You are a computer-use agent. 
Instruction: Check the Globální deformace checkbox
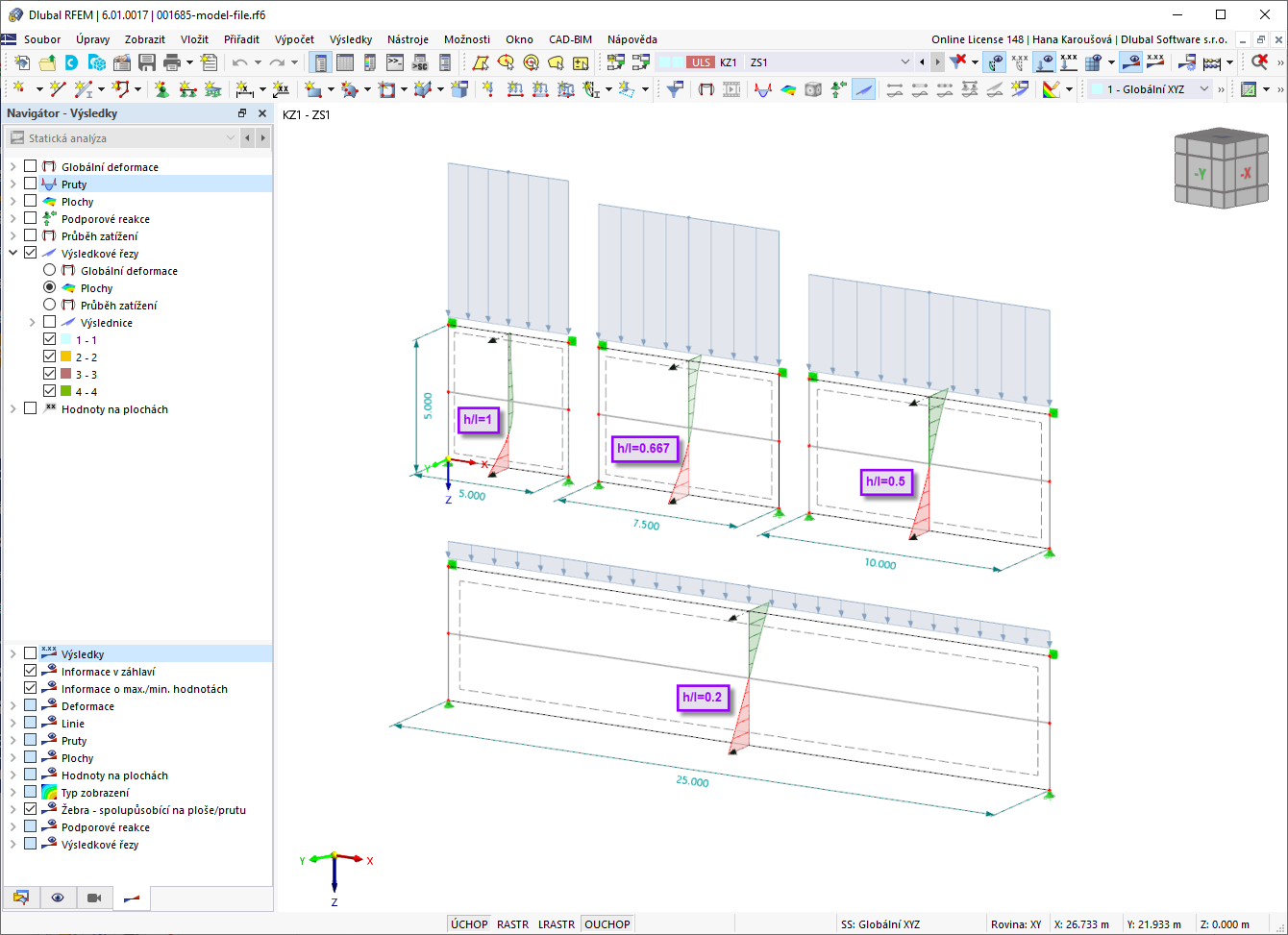pos(31,166)
